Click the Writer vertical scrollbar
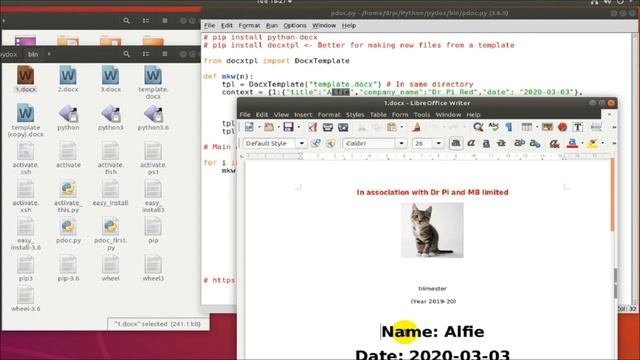Screen dimensions: 640x360 pyautogui.click(x=613, y=196)
